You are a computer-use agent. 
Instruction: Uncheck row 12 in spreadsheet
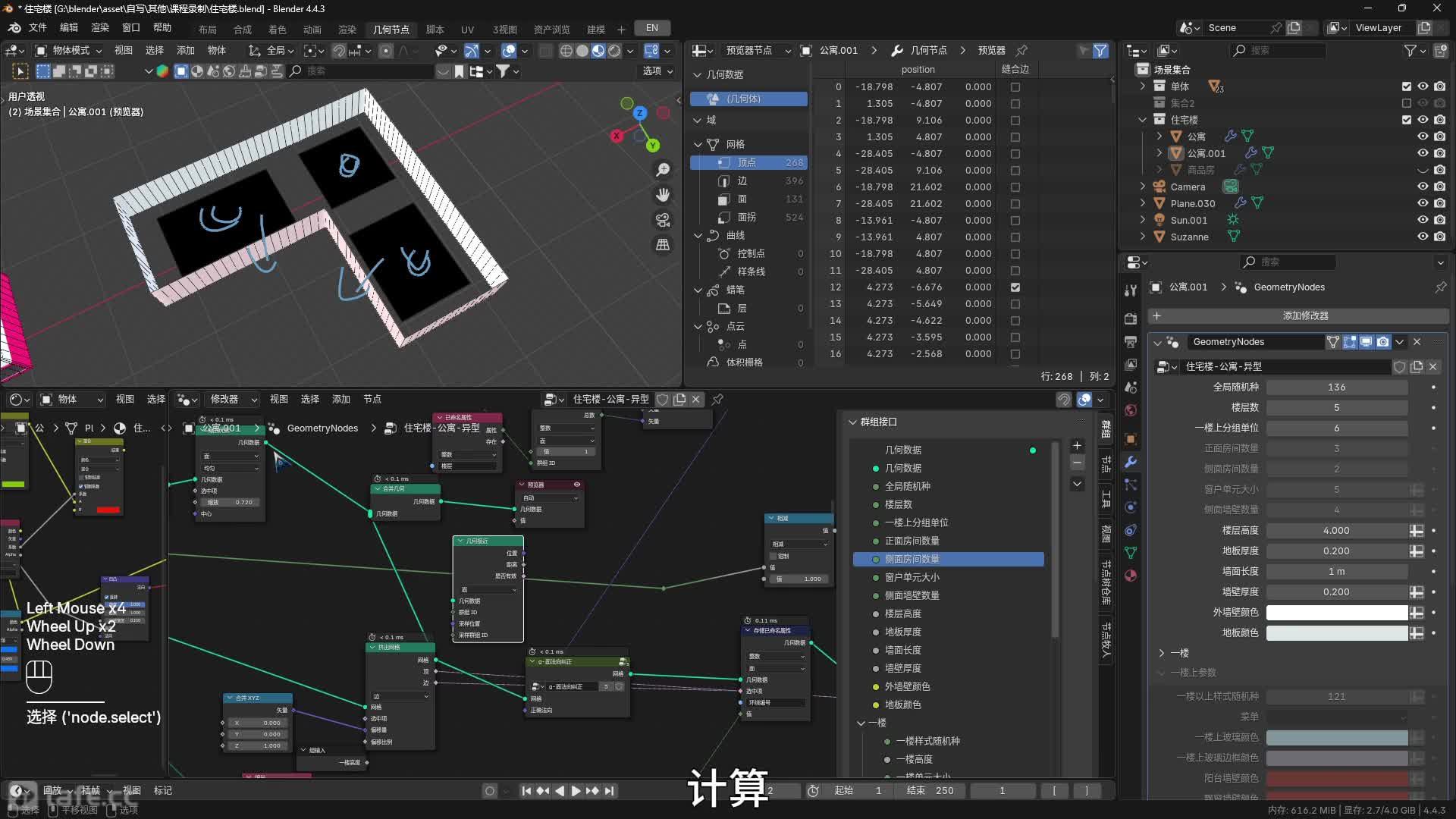1015,287
